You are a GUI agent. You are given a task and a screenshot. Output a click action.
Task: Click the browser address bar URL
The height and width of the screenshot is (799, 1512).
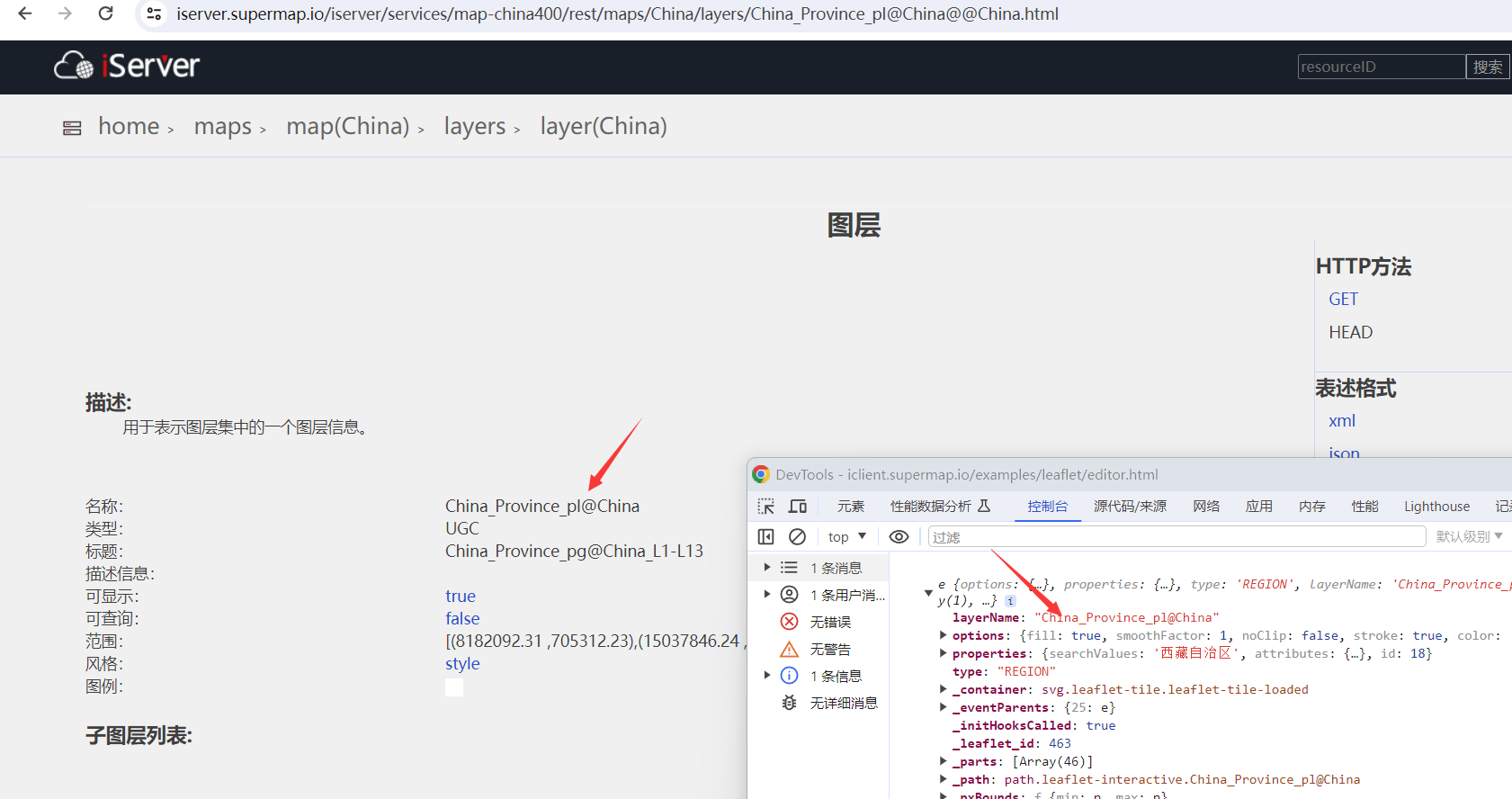coord(617,13)
